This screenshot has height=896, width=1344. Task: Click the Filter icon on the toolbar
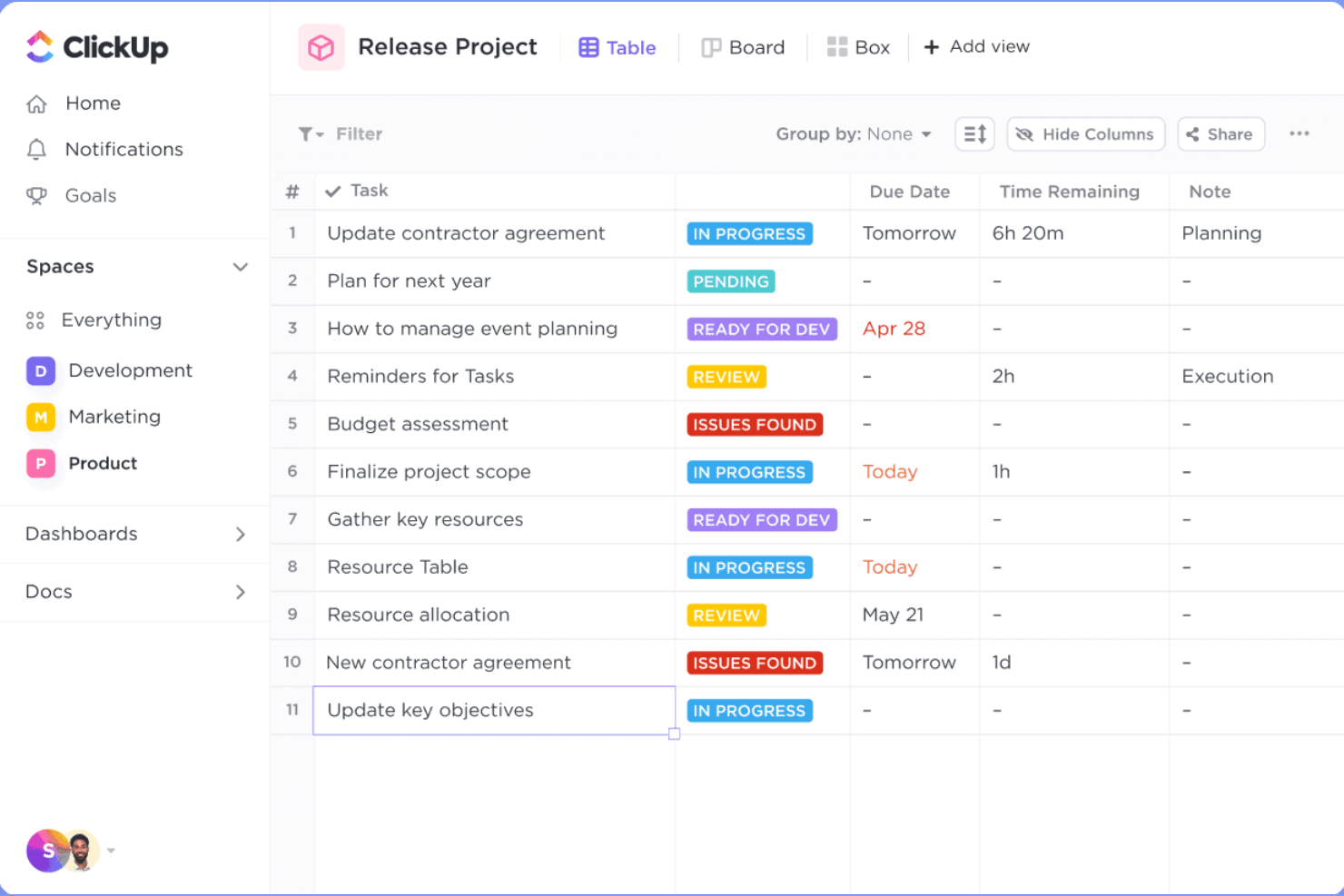coord(309,133)
